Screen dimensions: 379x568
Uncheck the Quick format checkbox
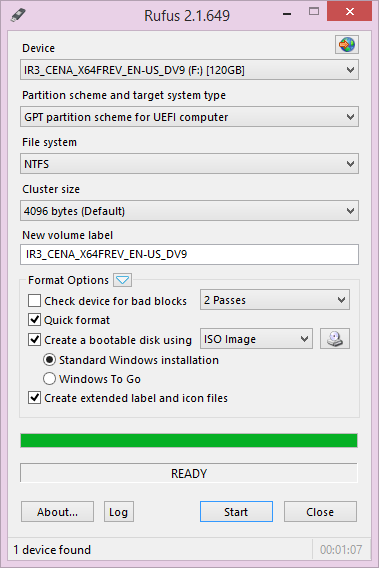34,320
